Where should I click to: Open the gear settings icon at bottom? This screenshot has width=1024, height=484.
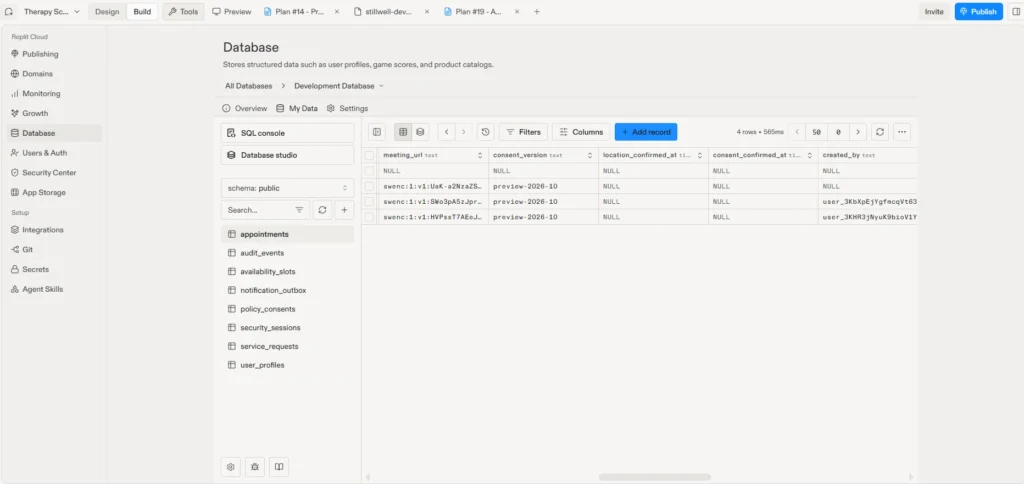click(x=231, y=467)
